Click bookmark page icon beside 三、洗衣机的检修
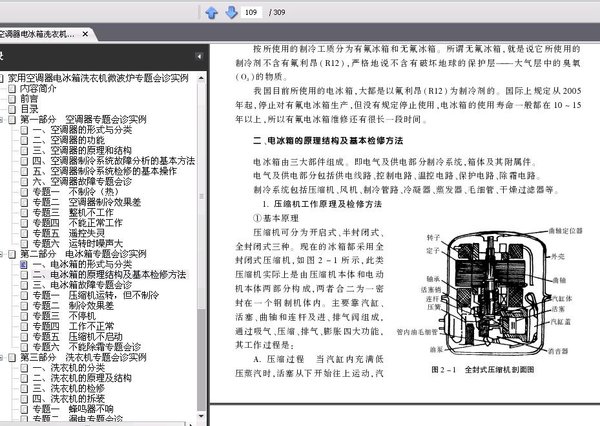 [24, 388]
